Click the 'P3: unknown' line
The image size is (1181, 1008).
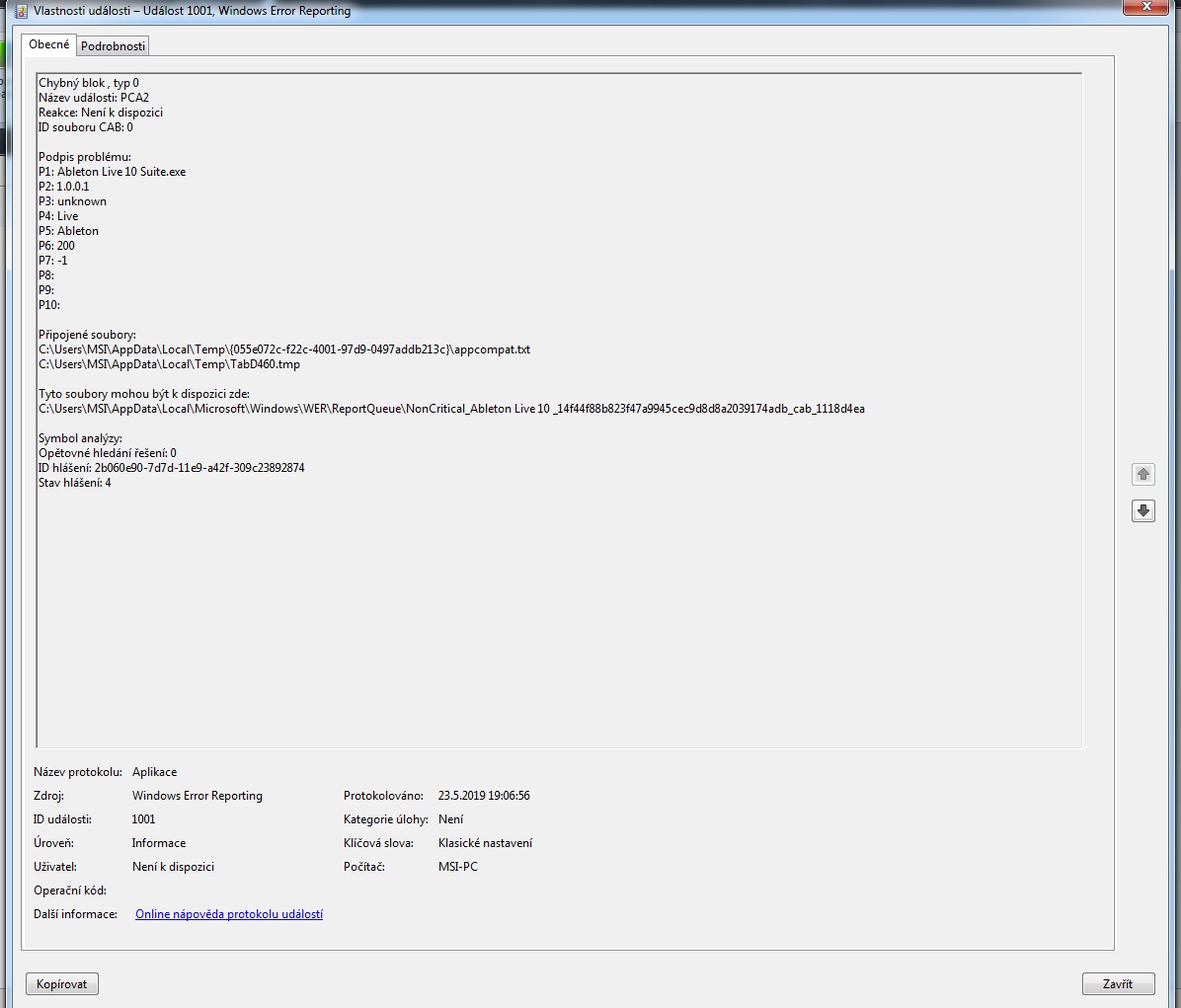click(72, 201)
